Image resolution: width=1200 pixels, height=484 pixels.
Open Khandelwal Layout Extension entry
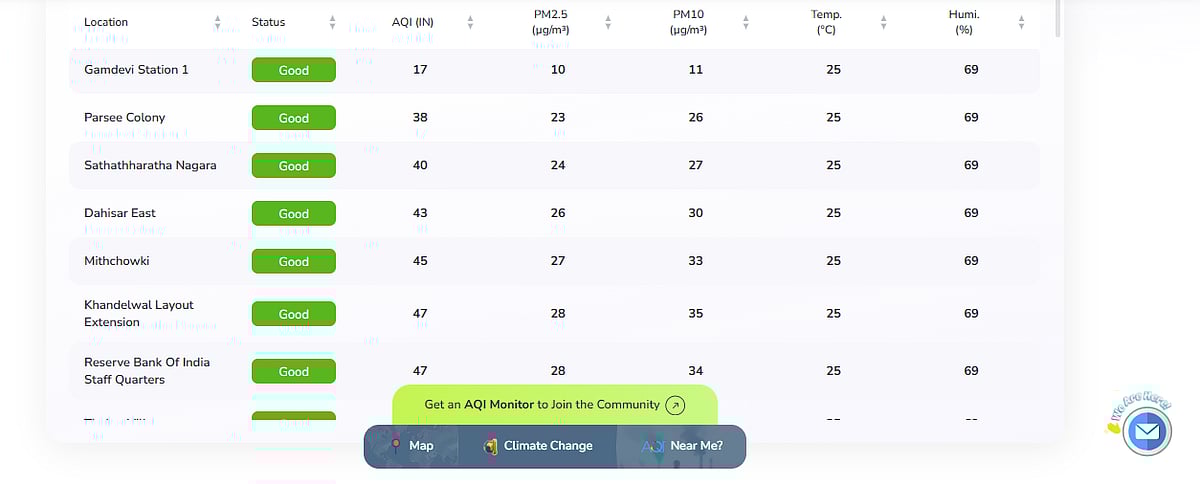(x=139, y=313)
